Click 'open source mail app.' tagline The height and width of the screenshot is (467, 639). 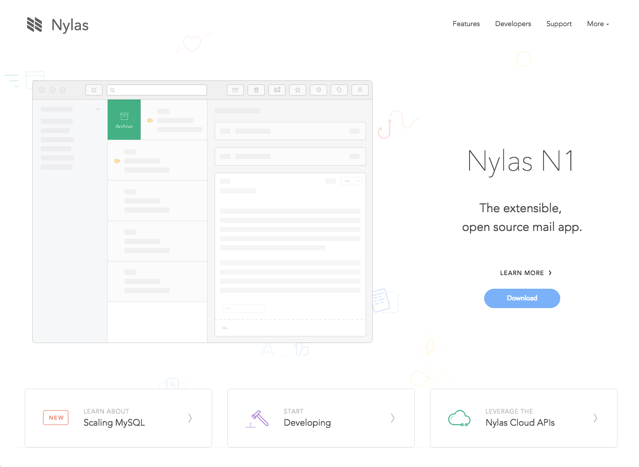point(522,227)
